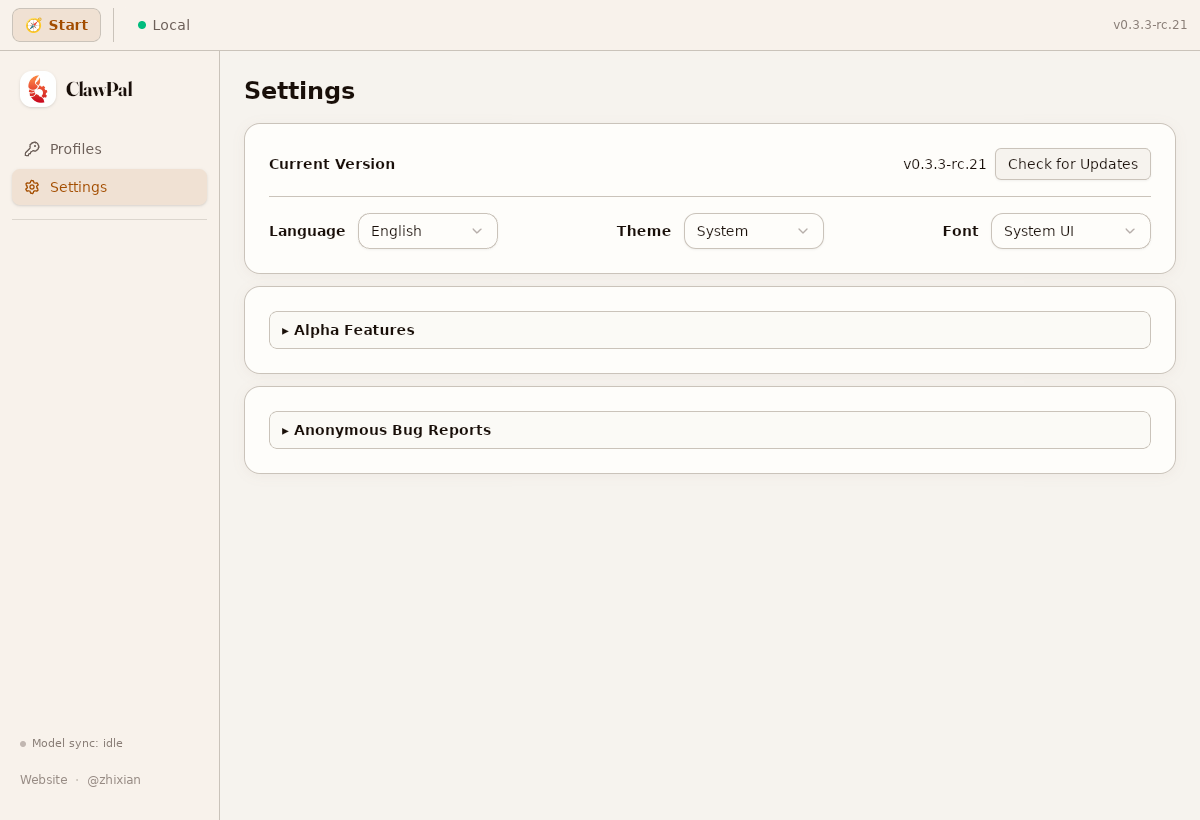Click the ClawPal app name text

tap(99, 89)
